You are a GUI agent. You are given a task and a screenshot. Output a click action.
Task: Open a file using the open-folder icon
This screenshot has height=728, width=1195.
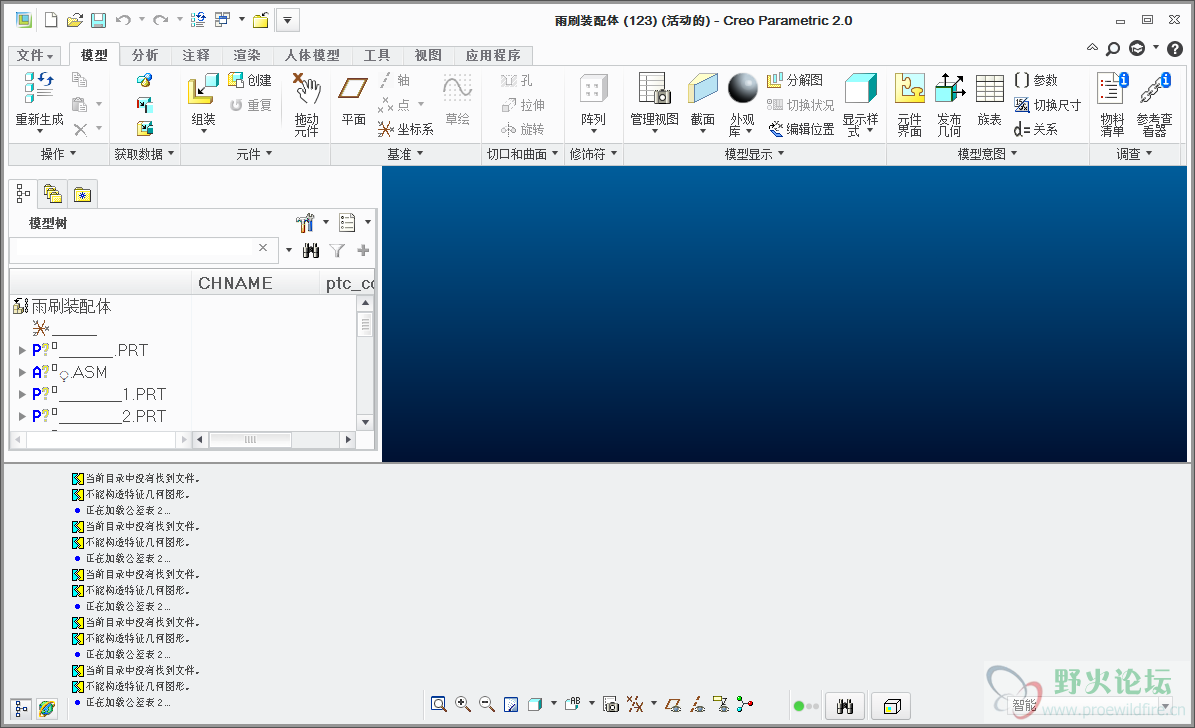[x=75, y=21]
